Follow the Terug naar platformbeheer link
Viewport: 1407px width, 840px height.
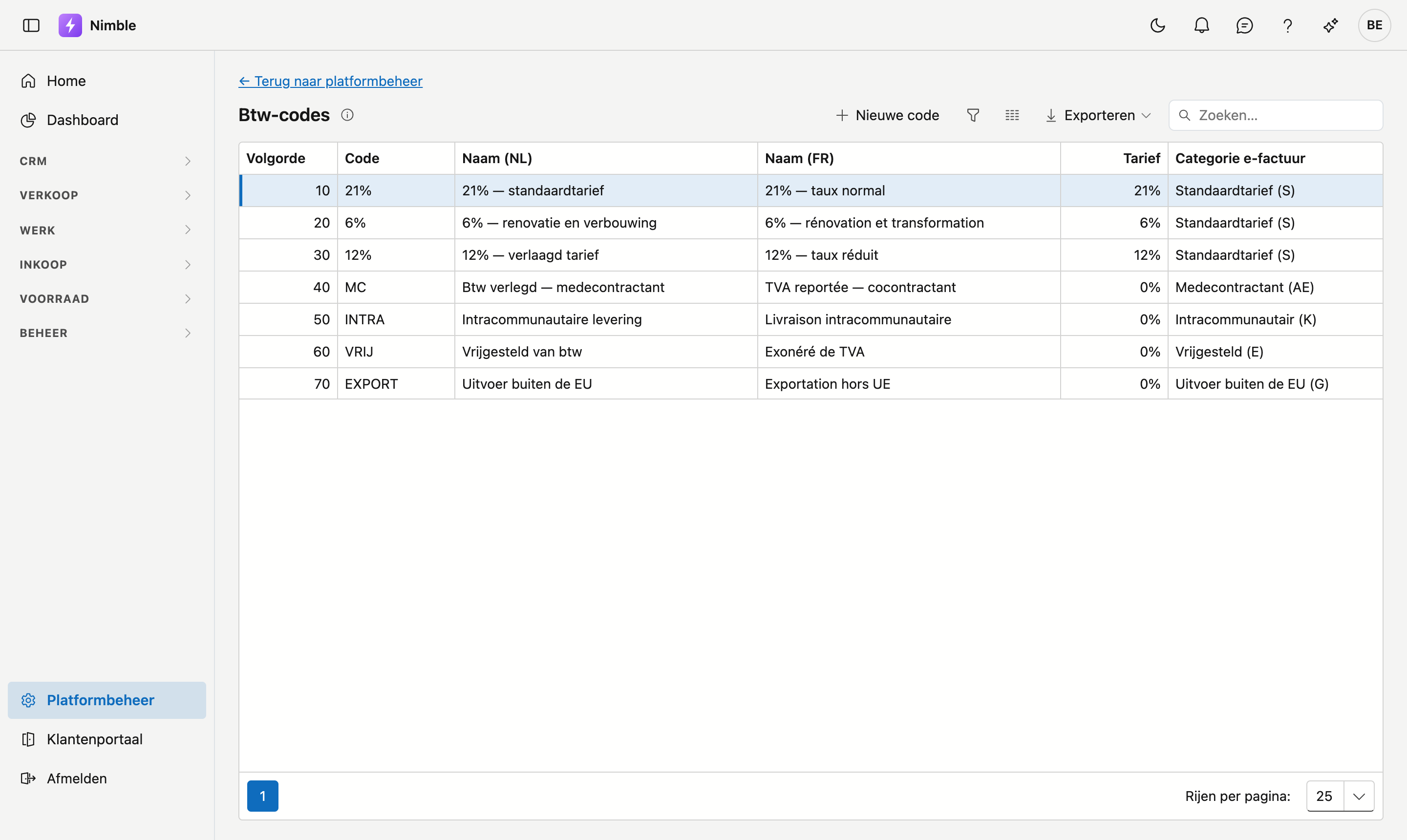[x=331, y=81]
